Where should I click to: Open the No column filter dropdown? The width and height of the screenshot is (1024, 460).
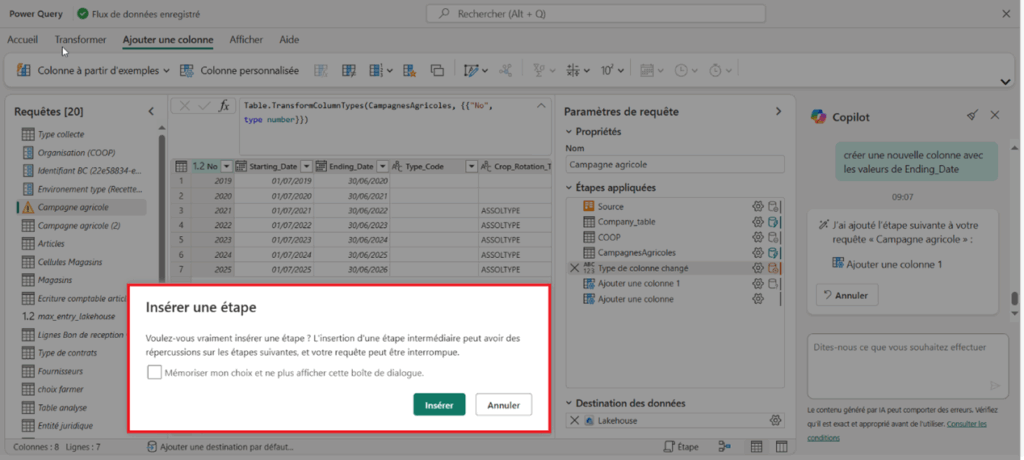pos(227,166)
